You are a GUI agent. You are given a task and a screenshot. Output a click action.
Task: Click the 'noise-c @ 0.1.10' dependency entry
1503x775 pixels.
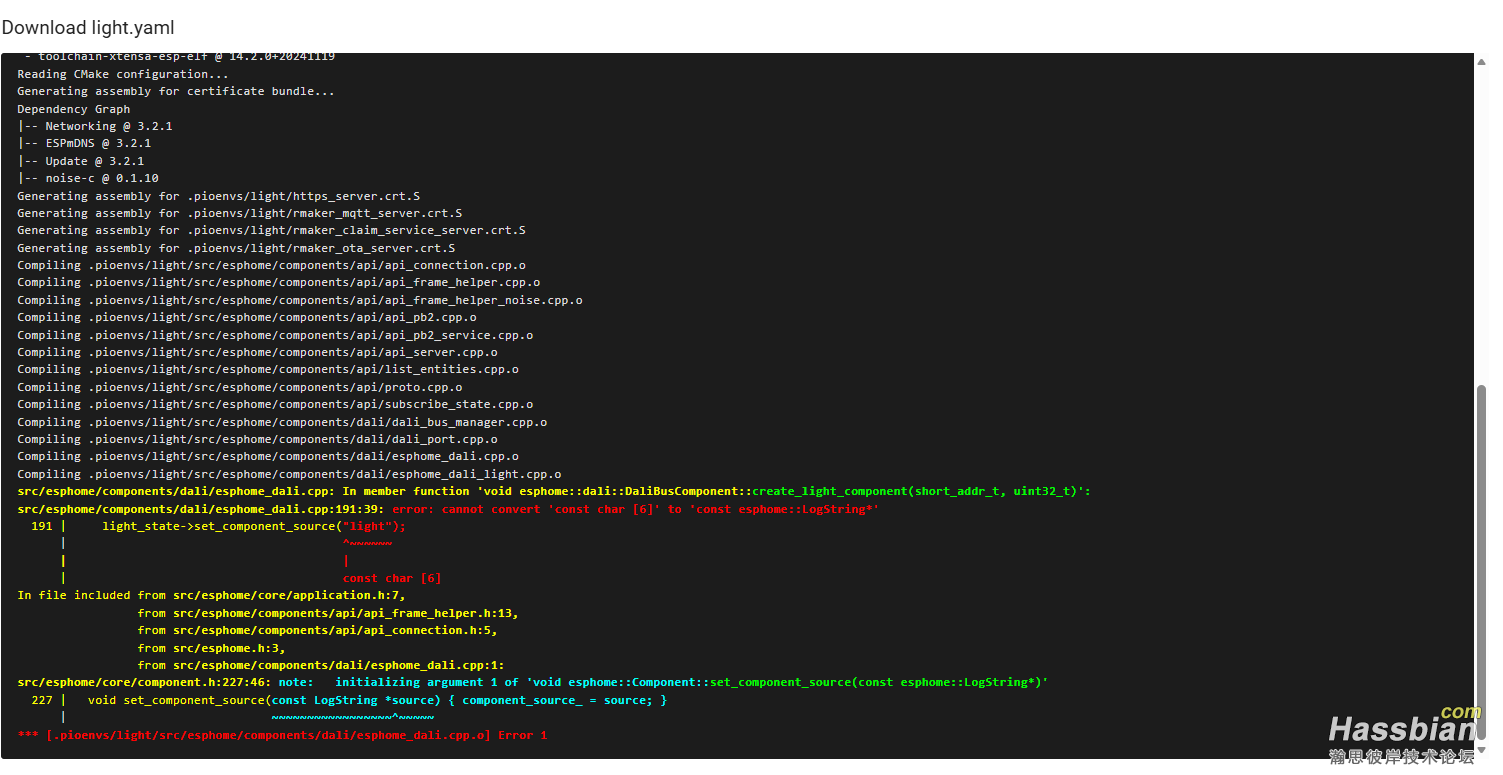[95, 178]
